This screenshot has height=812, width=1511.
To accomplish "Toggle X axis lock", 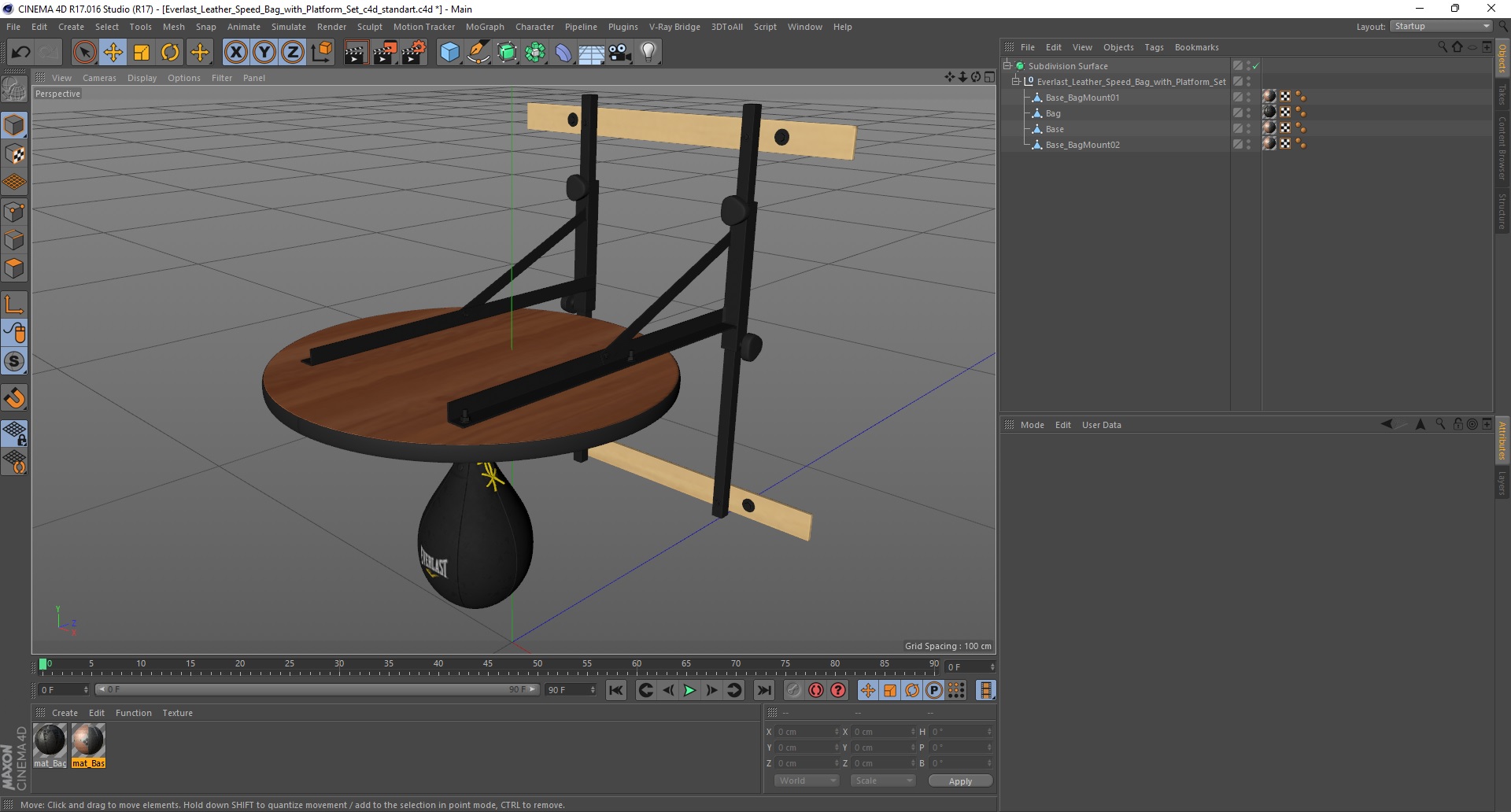I will click(x=235, y=52).
